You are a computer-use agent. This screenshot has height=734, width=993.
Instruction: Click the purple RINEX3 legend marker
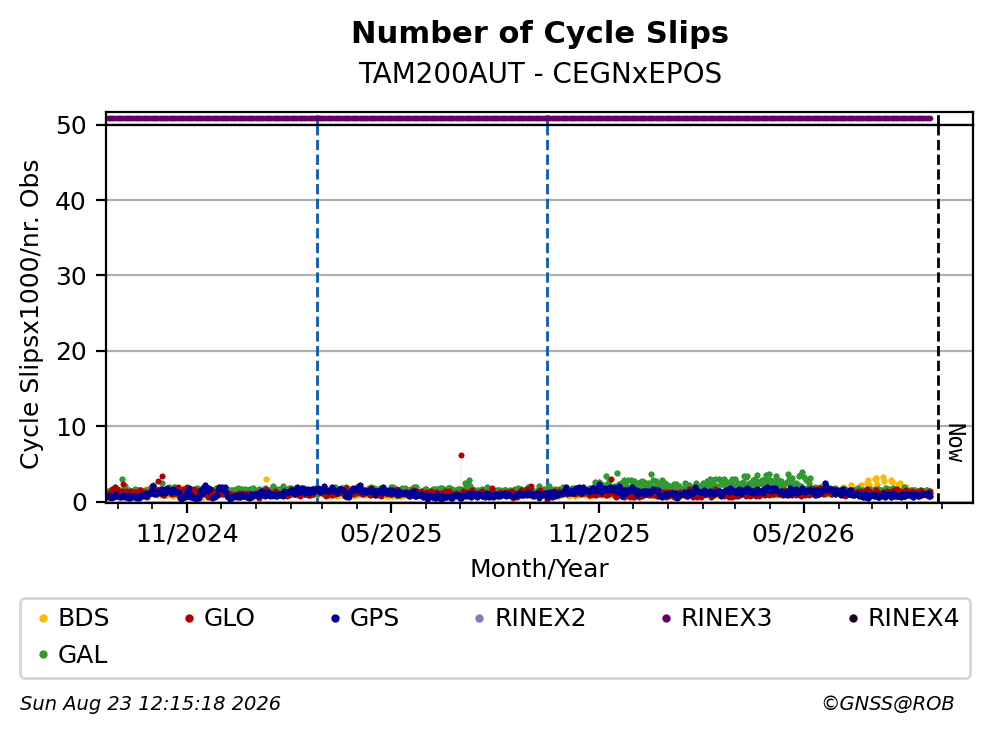[x=666, y=619]
